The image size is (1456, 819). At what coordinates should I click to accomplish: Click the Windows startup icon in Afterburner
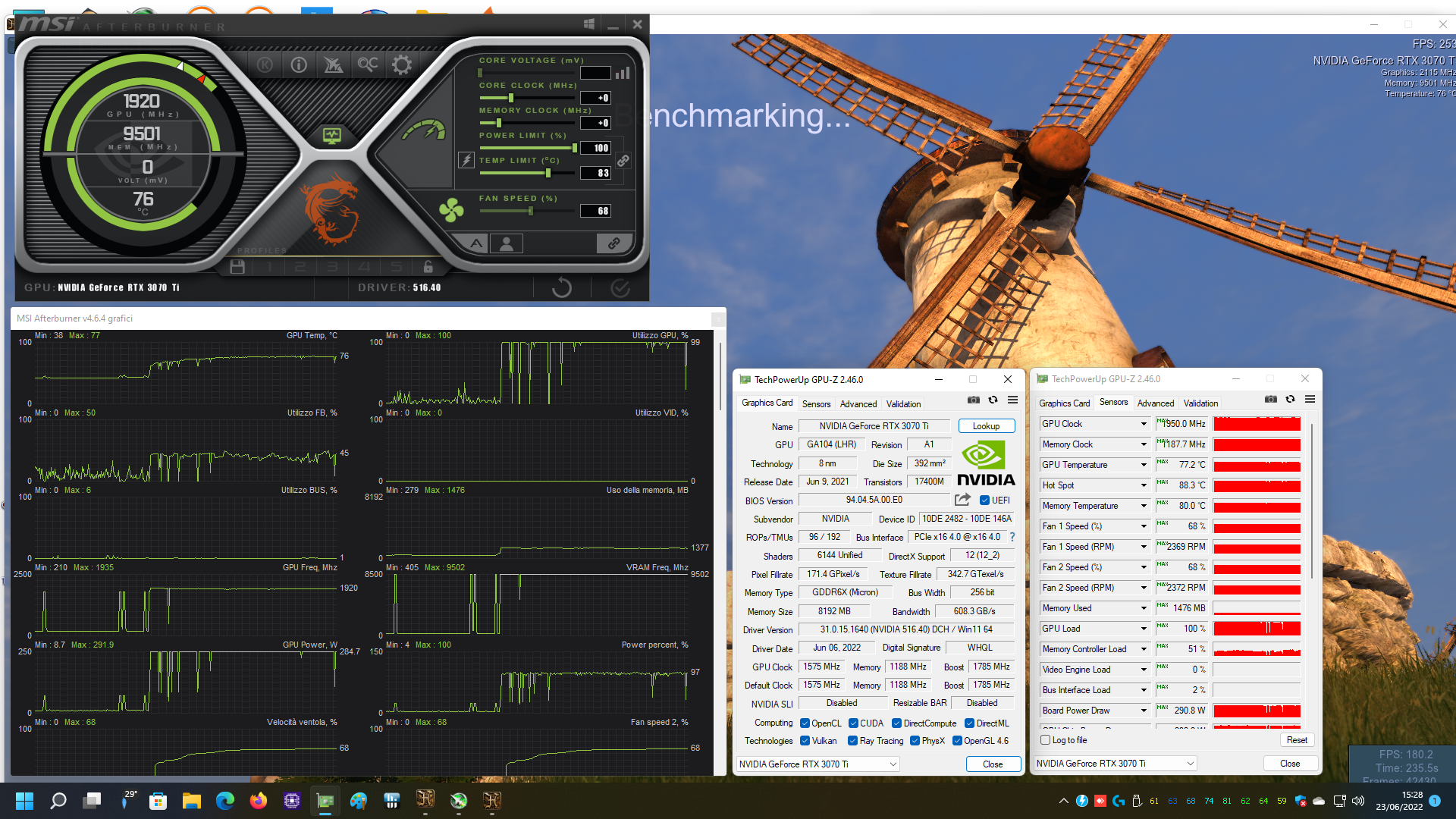click(x=589, y=24)
